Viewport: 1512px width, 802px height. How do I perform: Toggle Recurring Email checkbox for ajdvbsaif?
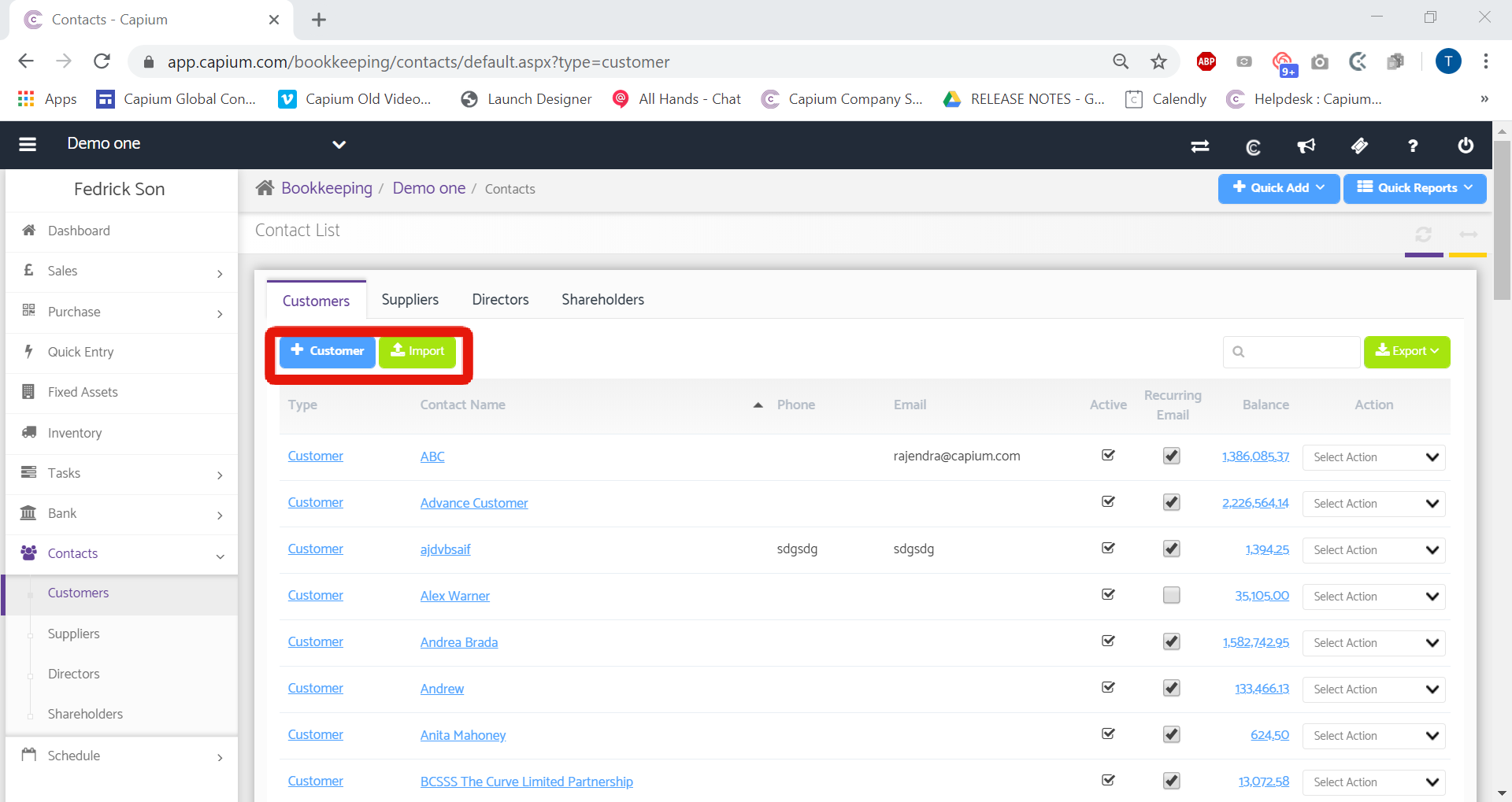[x=1172, y=549]
